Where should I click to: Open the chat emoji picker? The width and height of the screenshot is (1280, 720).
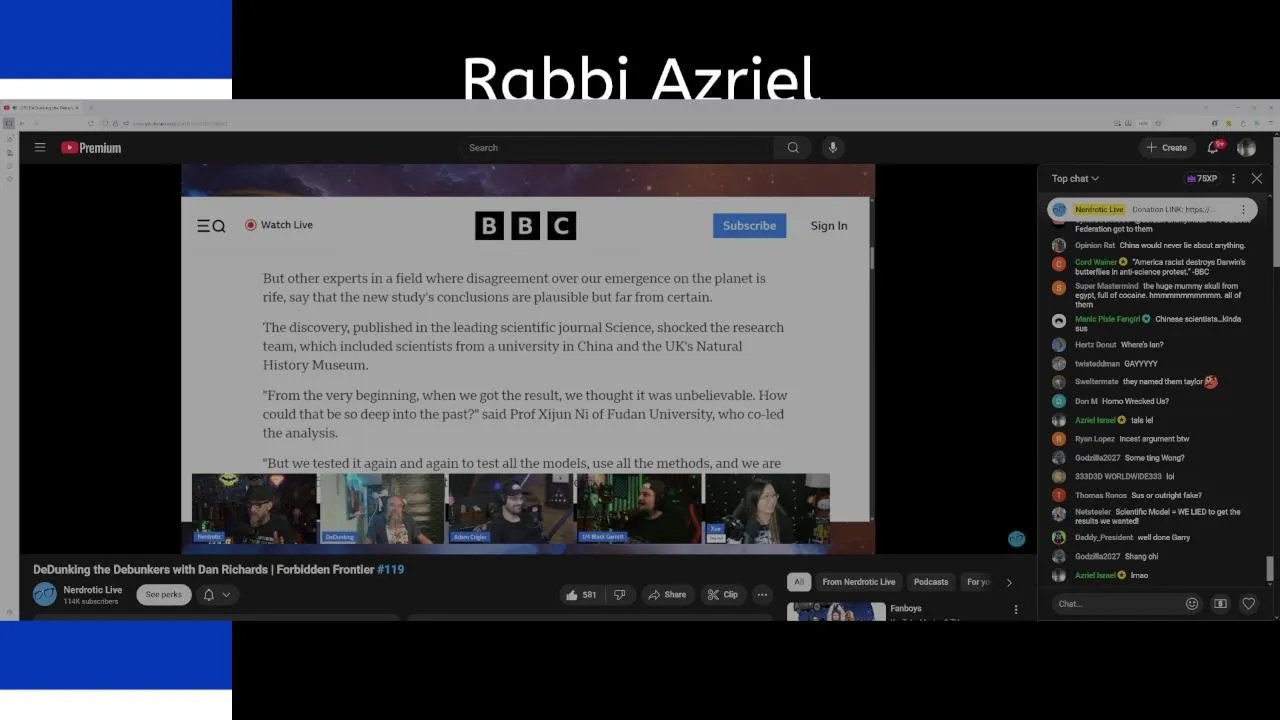coord(1192,604)
